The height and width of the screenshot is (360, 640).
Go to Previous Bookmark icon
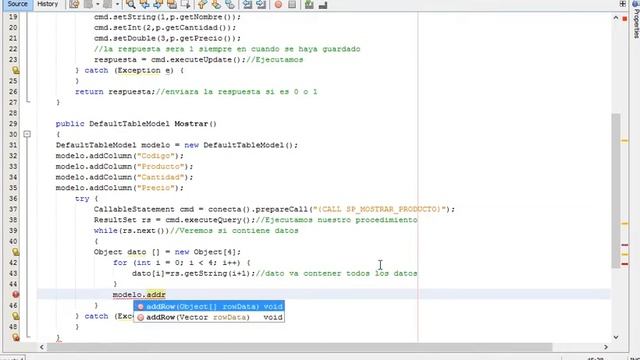[202, 4]
